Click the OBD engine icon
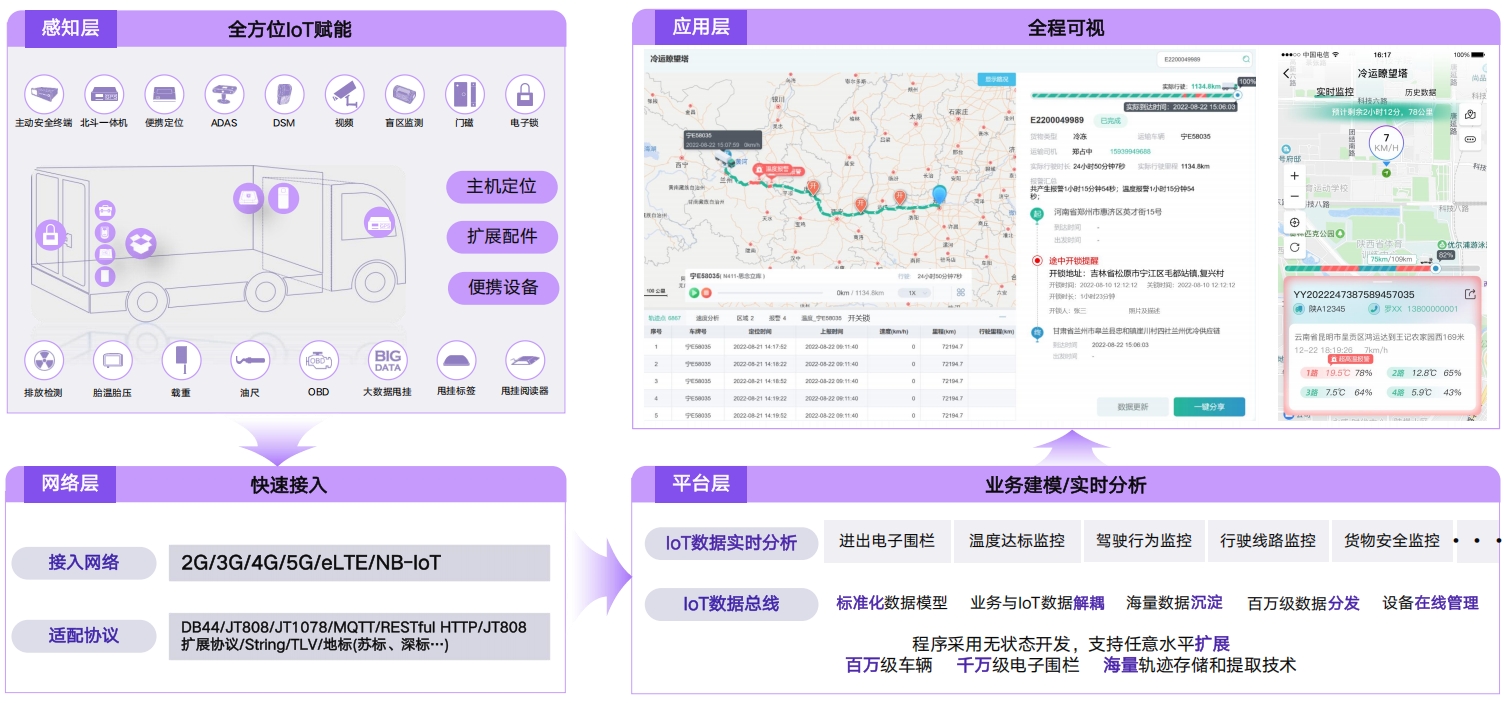1512x703 pixels. pyautogui.click(x=318, y=360)
